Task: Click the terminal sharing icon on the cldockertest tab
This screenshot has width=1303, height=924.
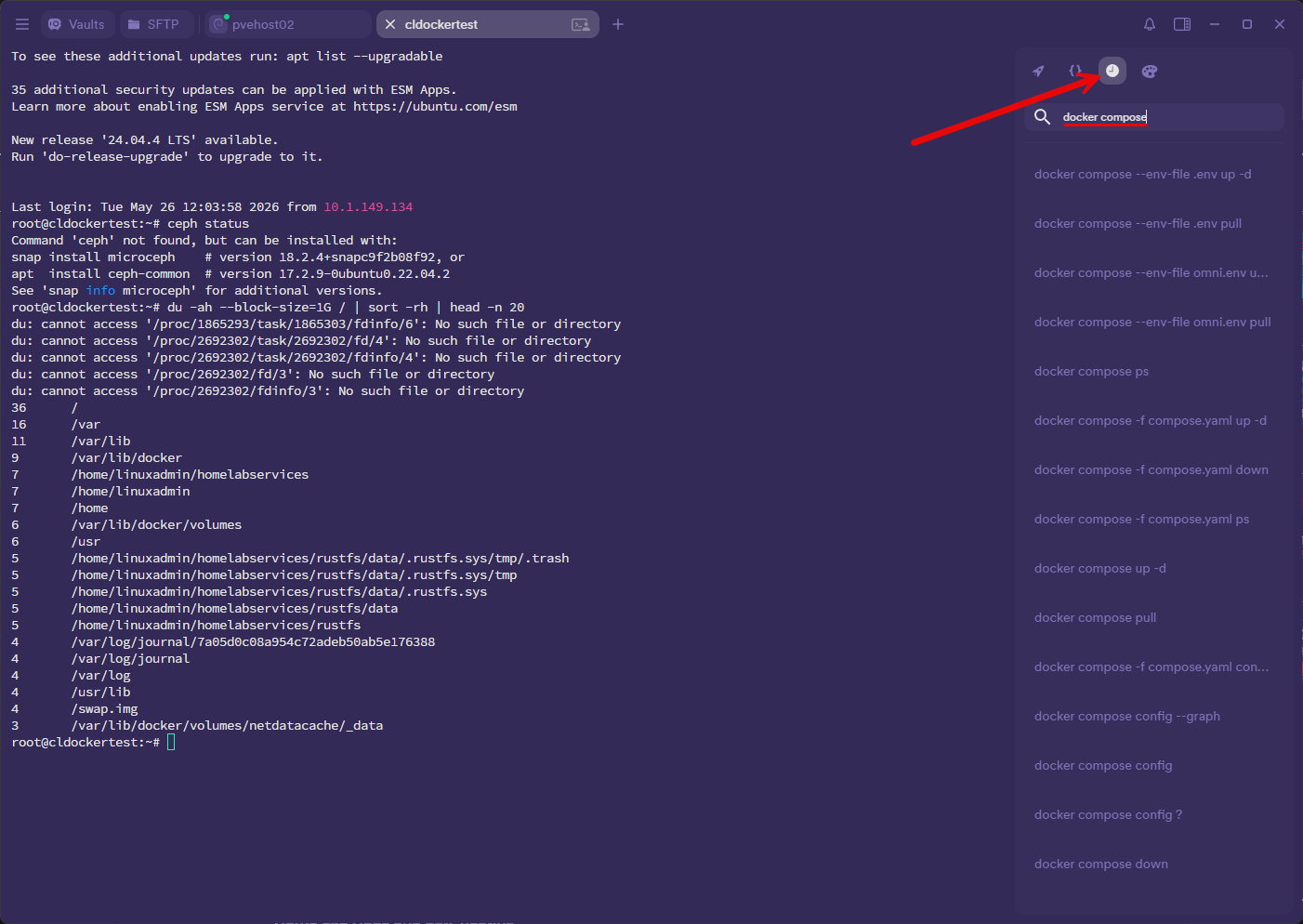Action: 581,24
